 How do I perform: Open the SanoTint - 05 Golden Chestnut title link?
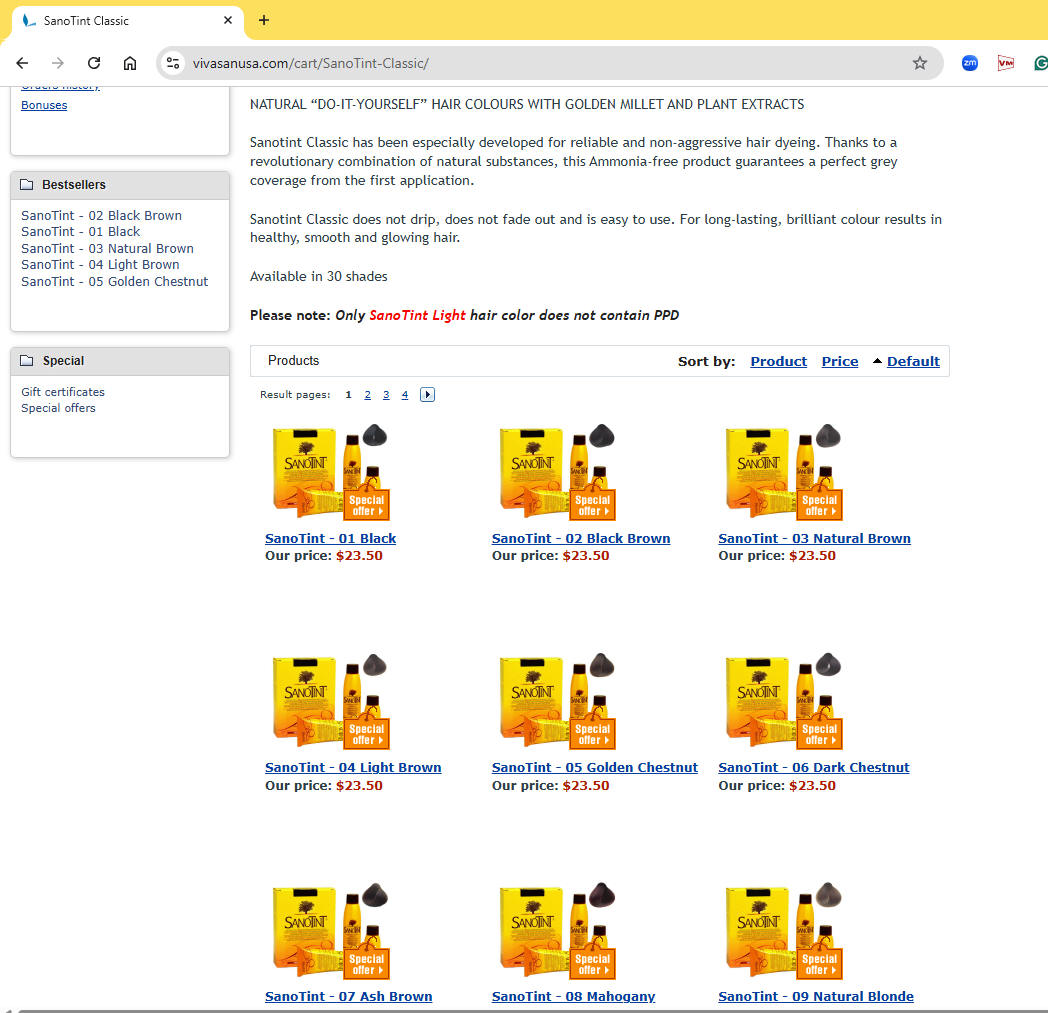pos(594,767)
